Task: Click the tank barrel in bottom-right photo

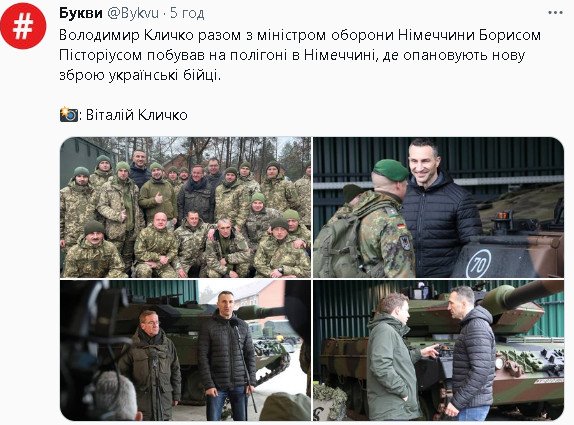Action: point(524,294)
